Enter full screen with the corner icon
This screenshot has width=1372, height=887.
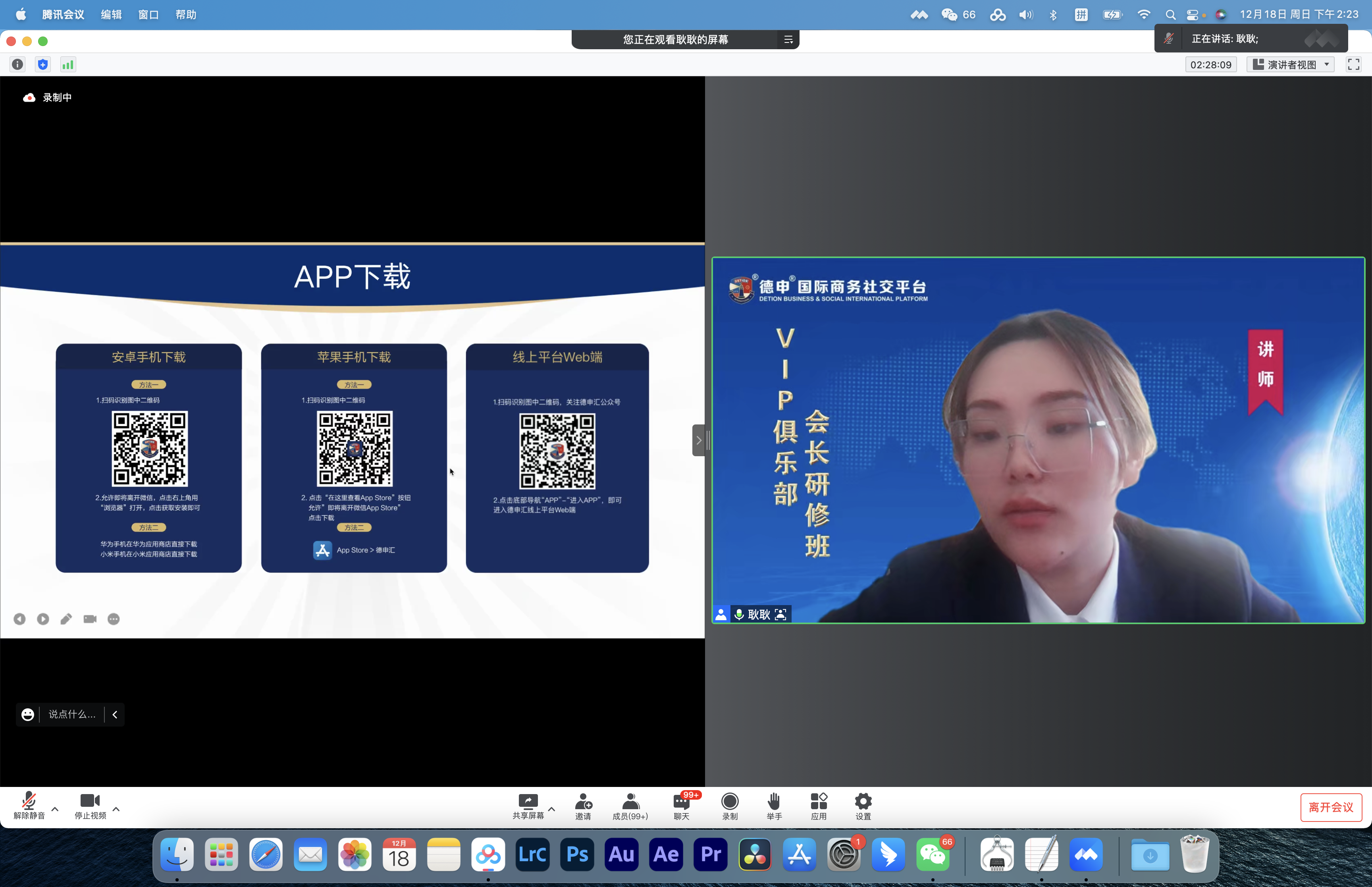(1354, 64)
